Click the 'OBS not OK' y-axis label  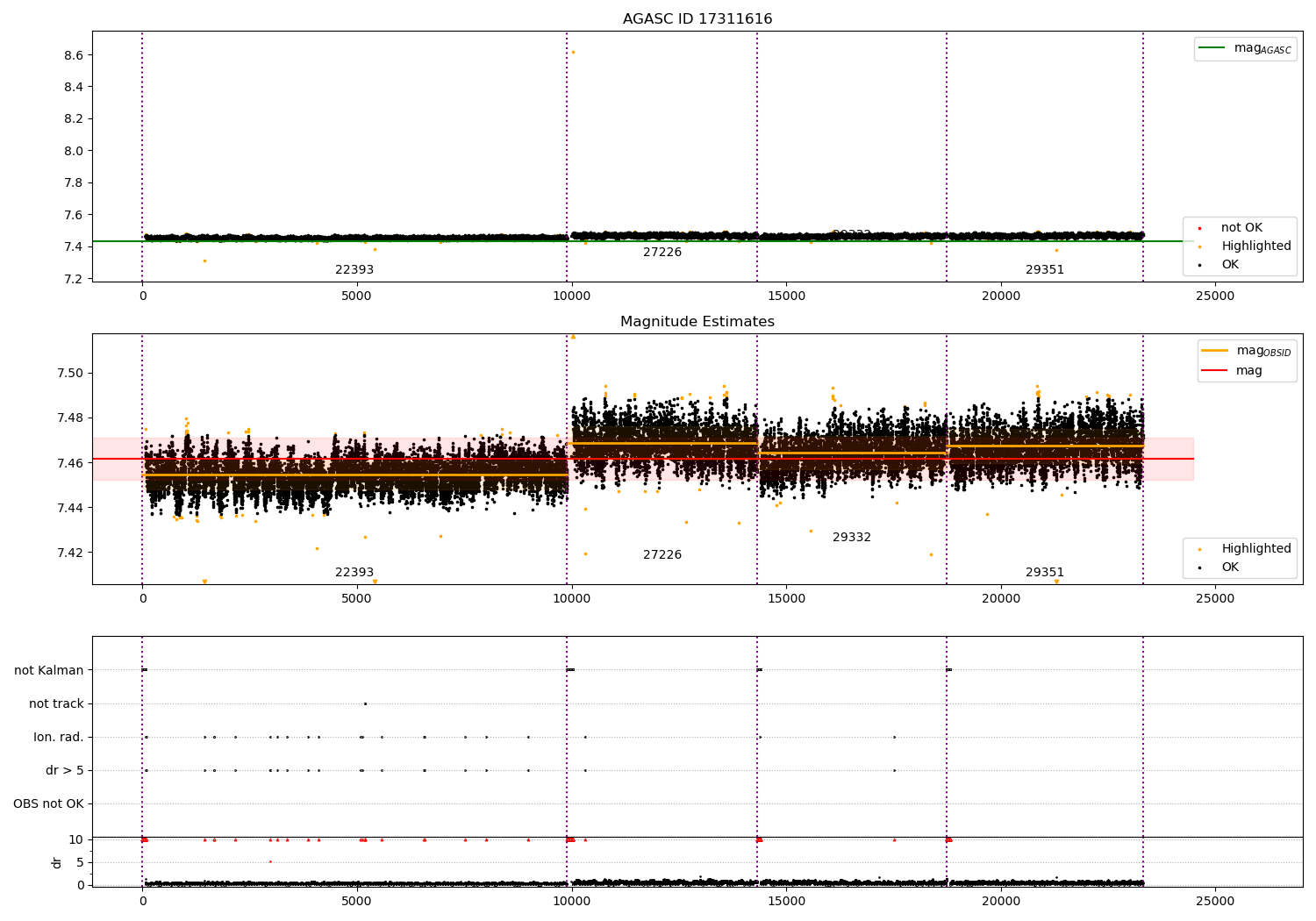(48, 804)
